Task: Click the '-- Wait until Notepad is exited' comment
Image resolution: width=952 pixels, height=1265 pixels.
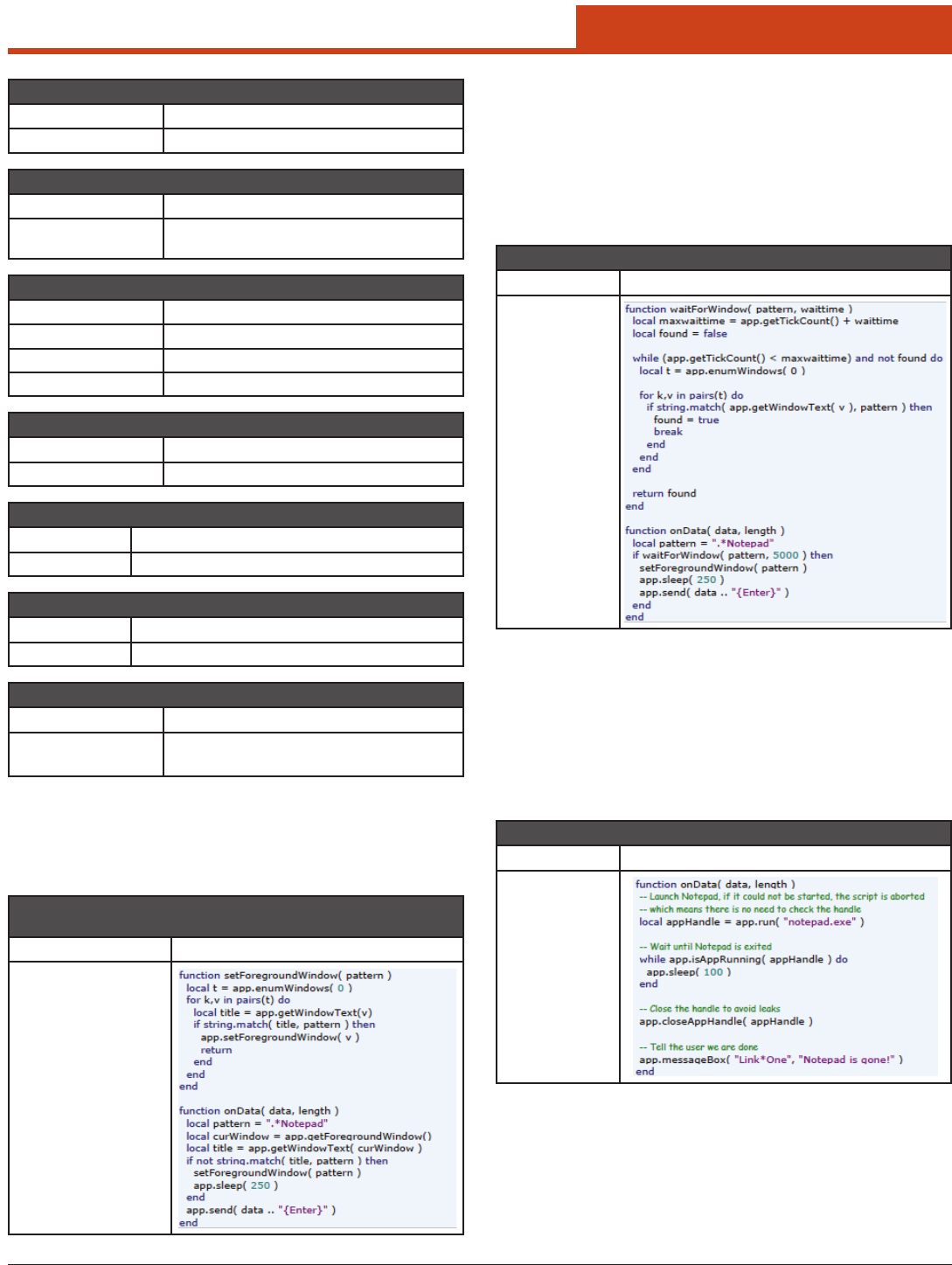Action: tap(705, 946)
